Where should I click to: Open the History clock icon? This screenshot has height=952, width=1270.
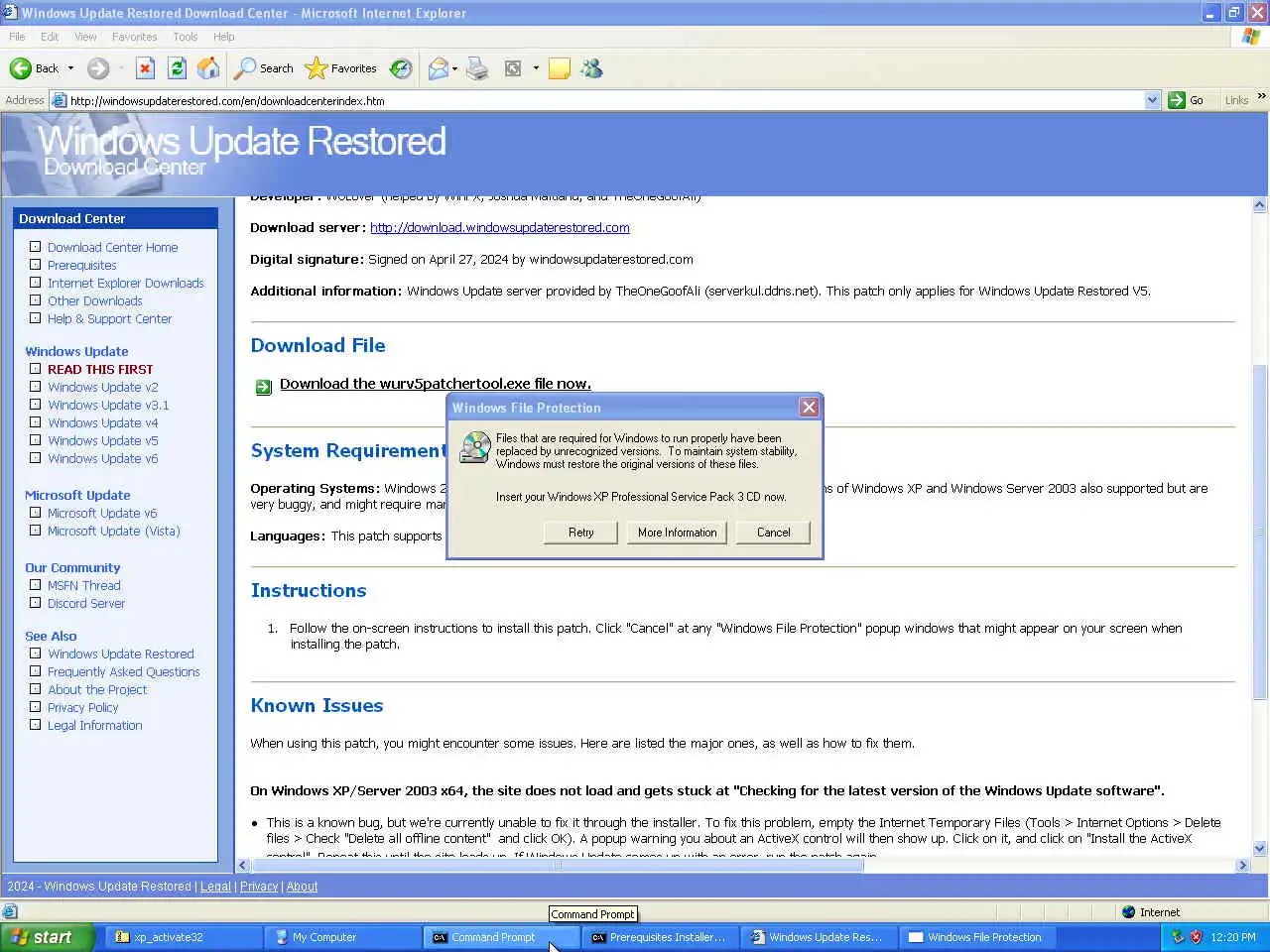click(x=401, y=68)
